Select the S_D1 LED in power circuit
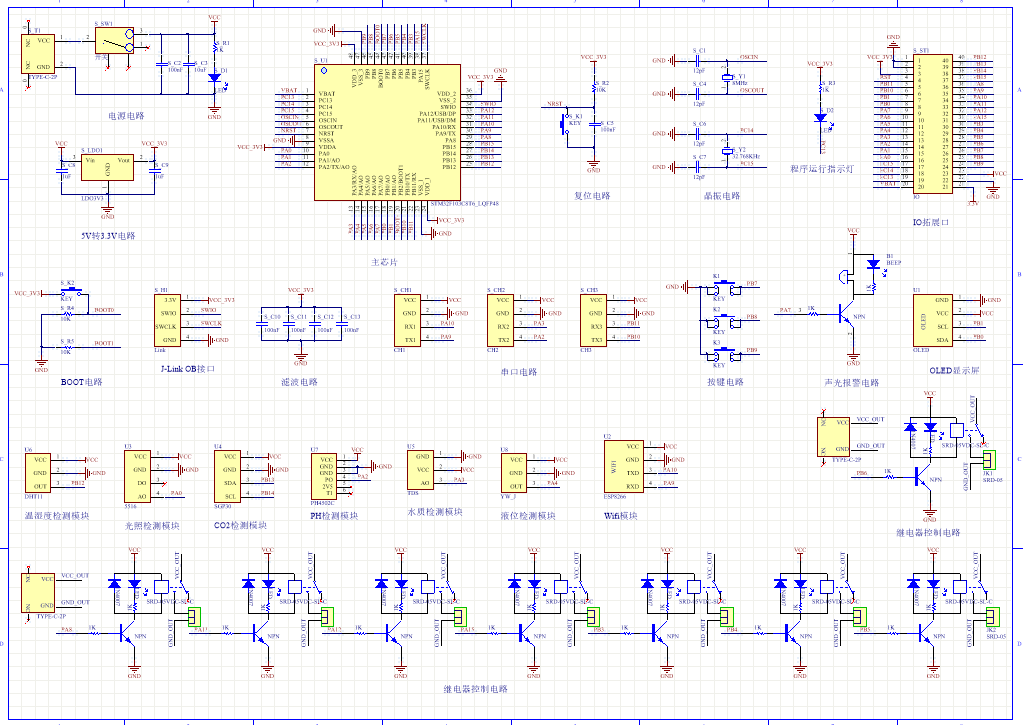 214,78
